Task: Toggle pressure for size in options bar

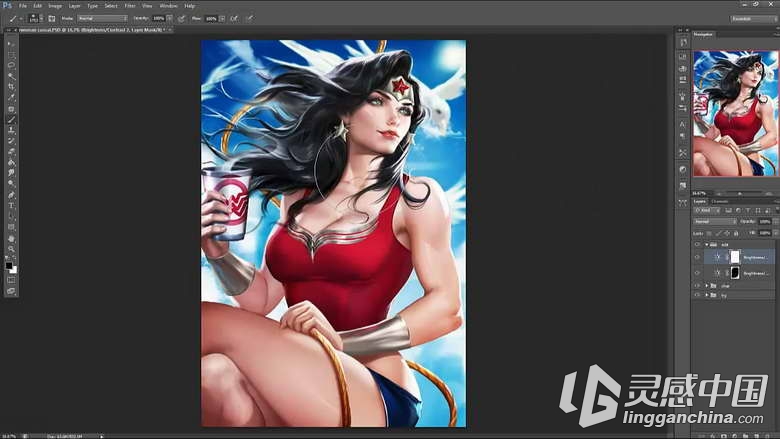Action: 250,18
